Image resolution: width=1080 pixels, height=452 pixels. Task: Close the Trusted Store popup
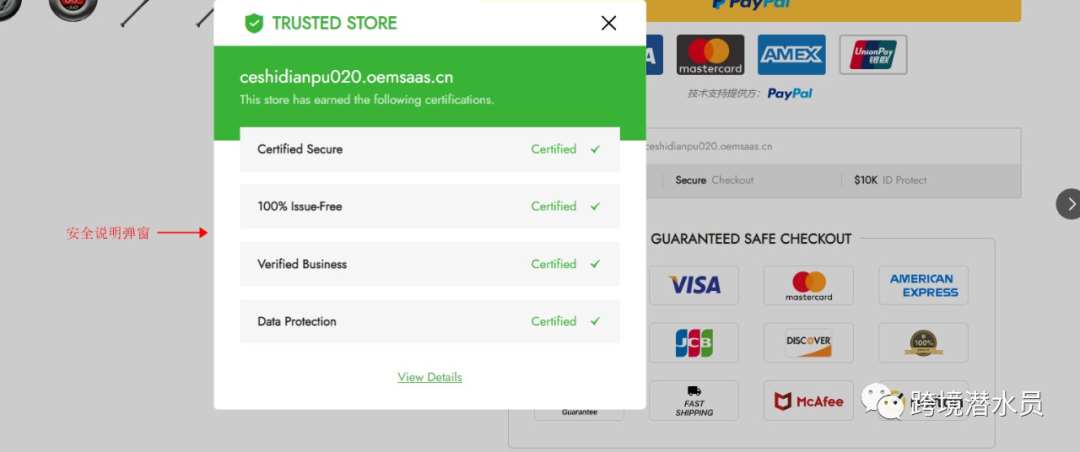click(x=608, y=23)
